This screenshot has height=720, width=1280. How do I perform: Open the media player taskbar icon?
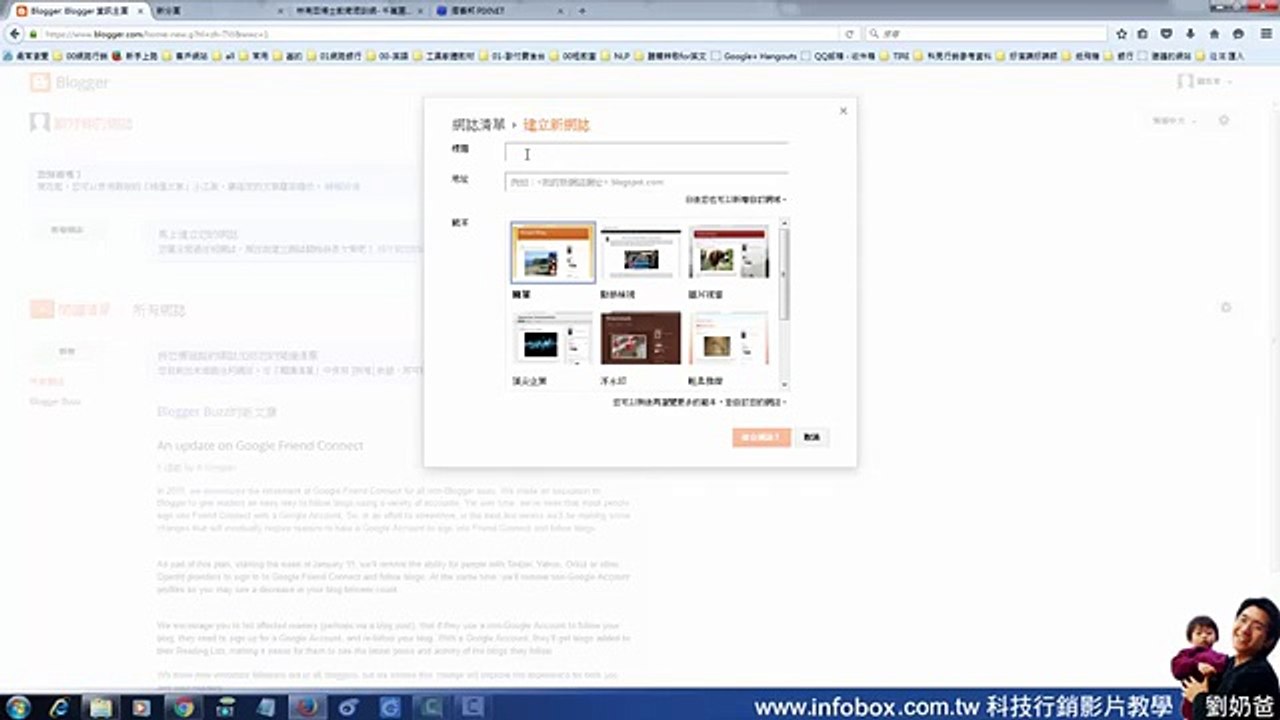point(141,707)
